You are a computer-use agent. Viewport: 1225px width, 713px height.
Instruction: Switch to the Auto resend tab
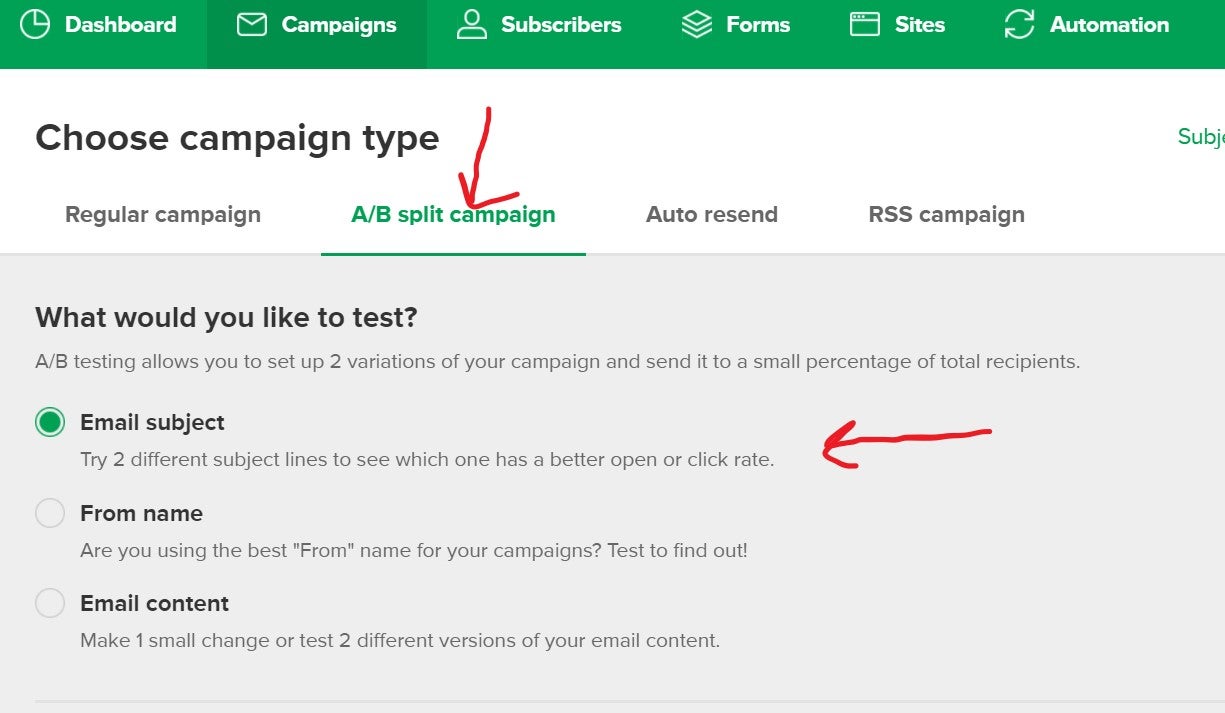tap(712, 214)
